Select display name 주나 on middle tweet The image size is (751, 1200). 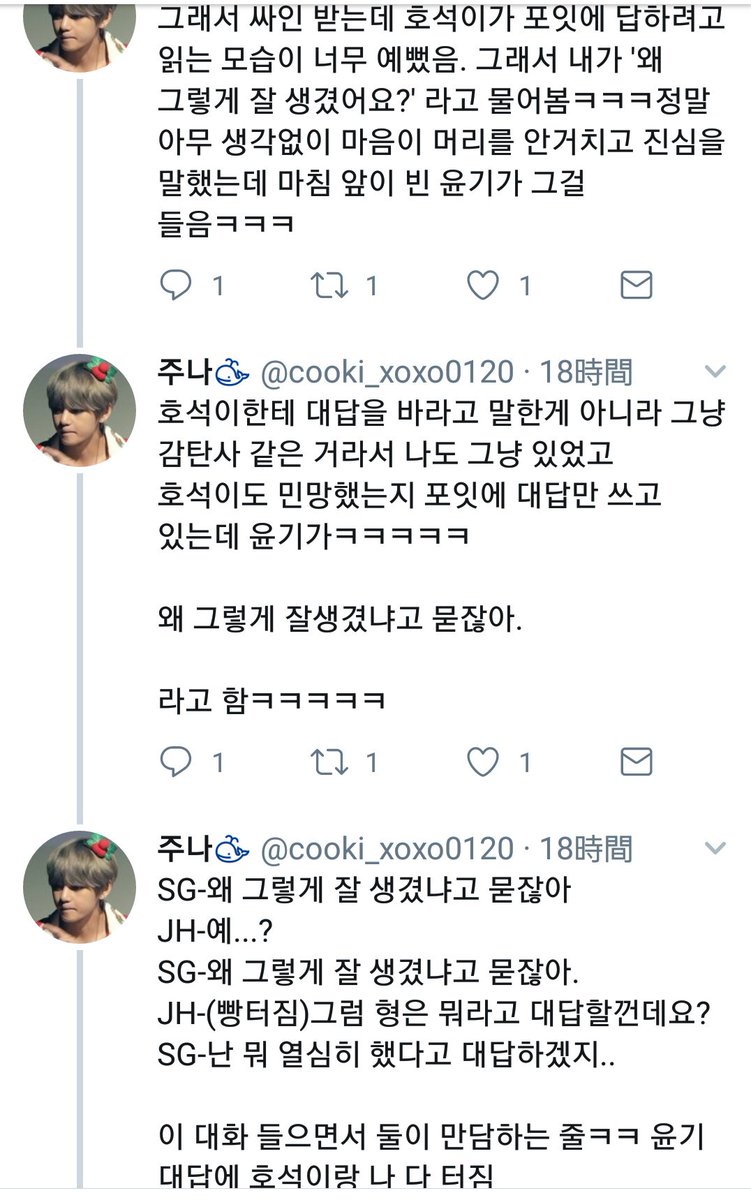click(184, 373)
